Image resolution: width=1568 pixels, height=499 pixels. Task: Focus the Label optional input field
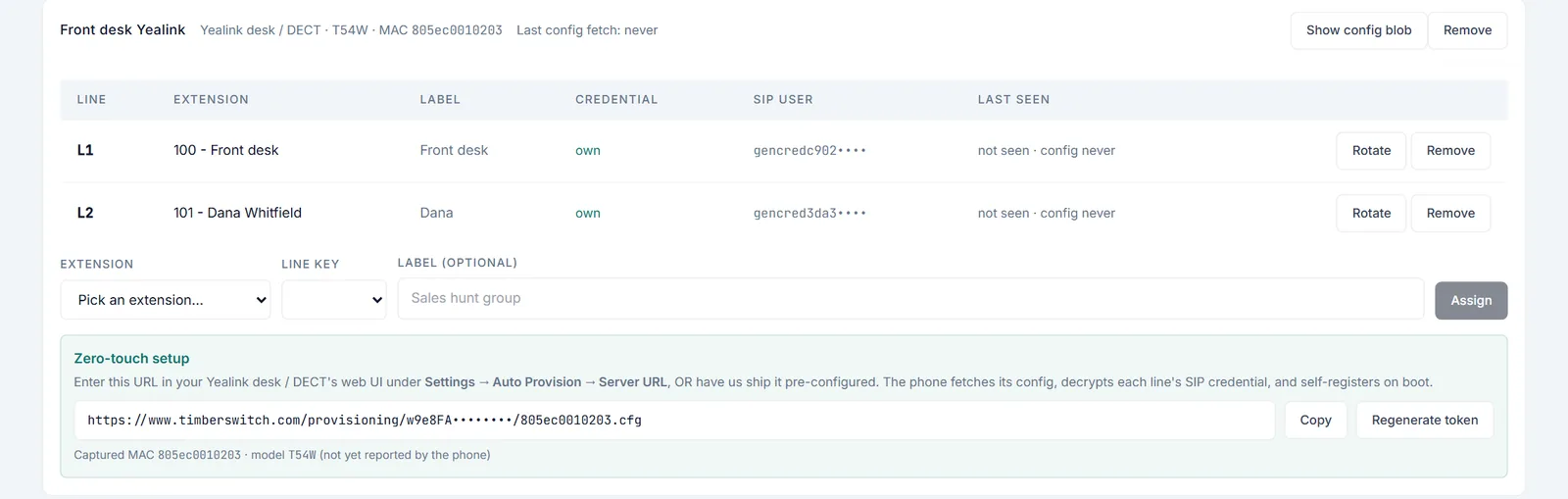click(910, 298)
